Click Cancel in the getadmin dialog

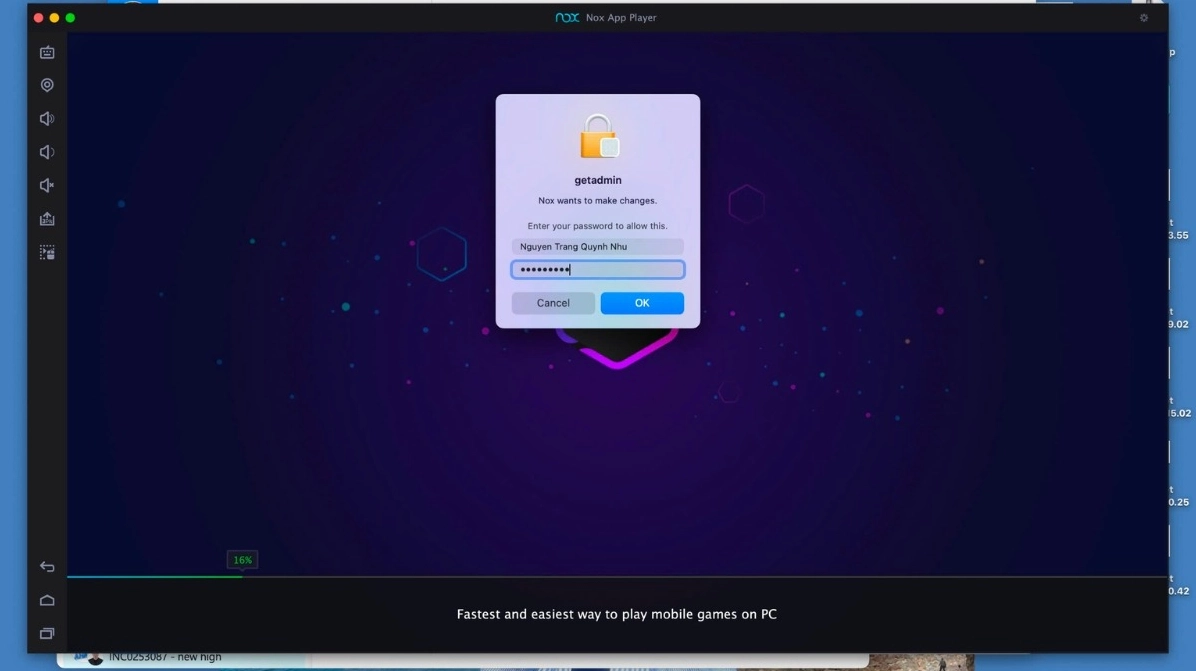pos(553,303)
